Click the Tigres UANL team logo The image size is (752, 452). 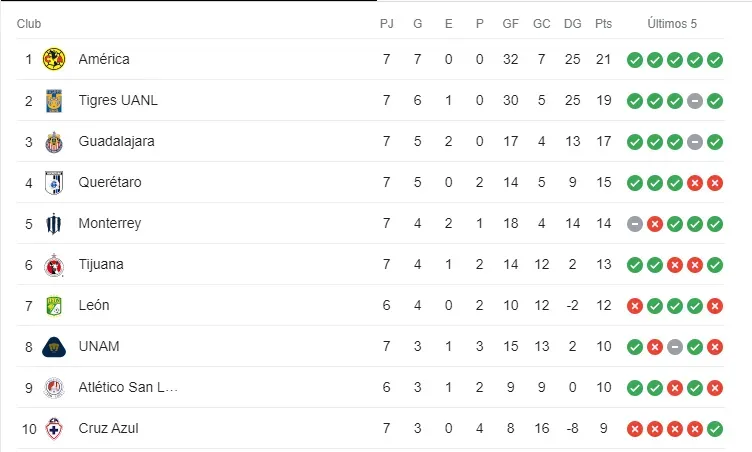tap(54, 100)
